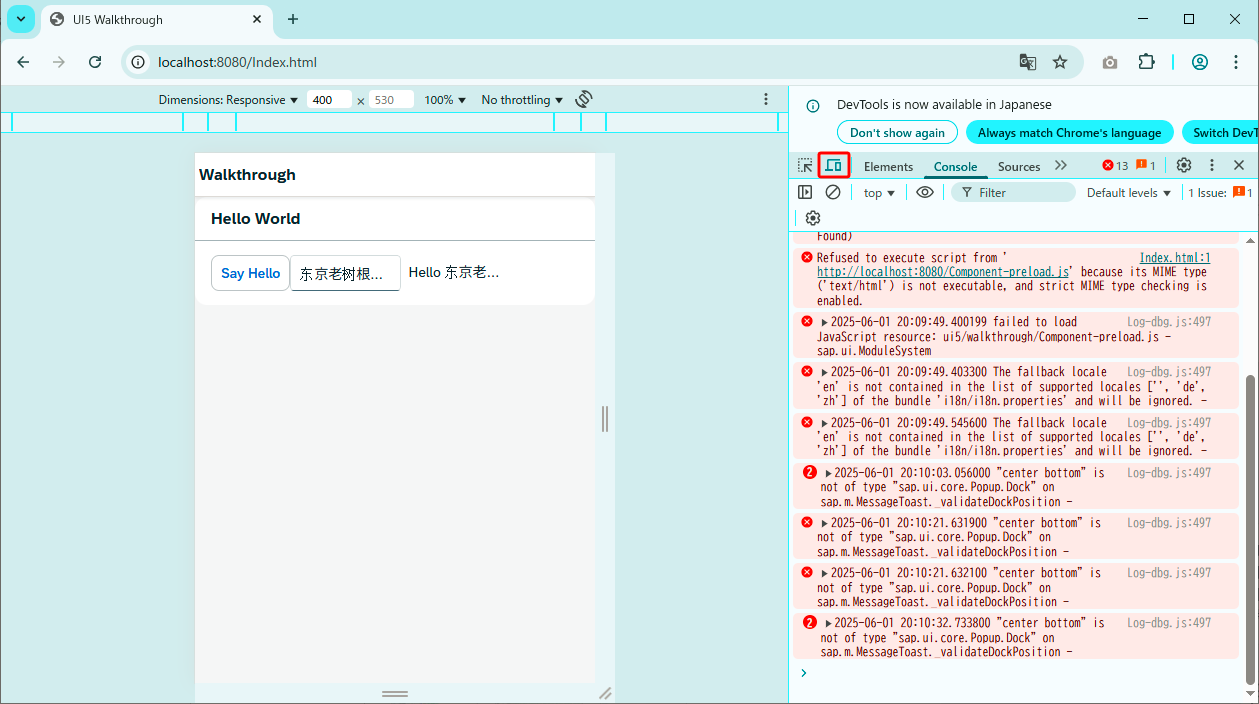Click the screenshot camera icon in Chrome toolbar
This screenshot has width=1259, height=704.
tap(1110, 62)
